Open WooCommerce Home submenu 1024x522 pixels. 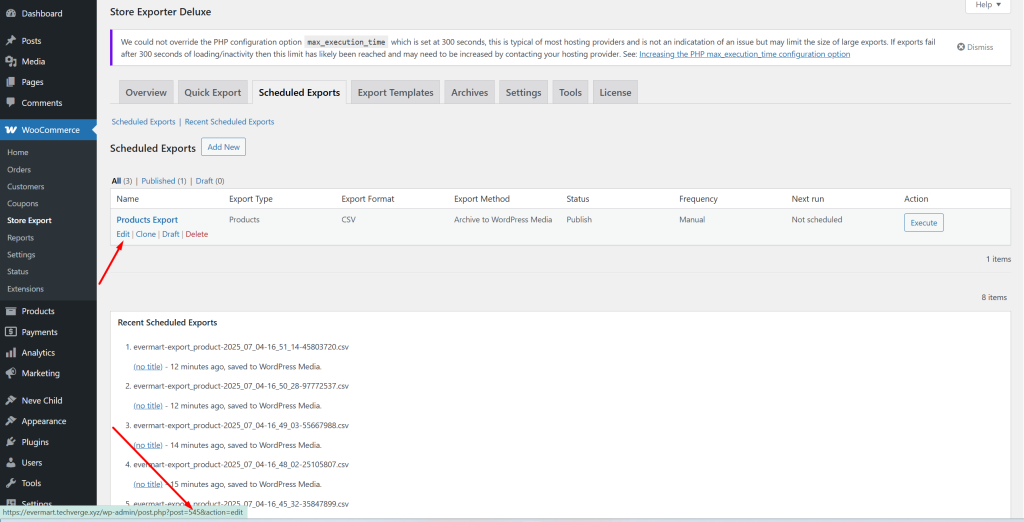pyautogui.click(x=18, y=152)
